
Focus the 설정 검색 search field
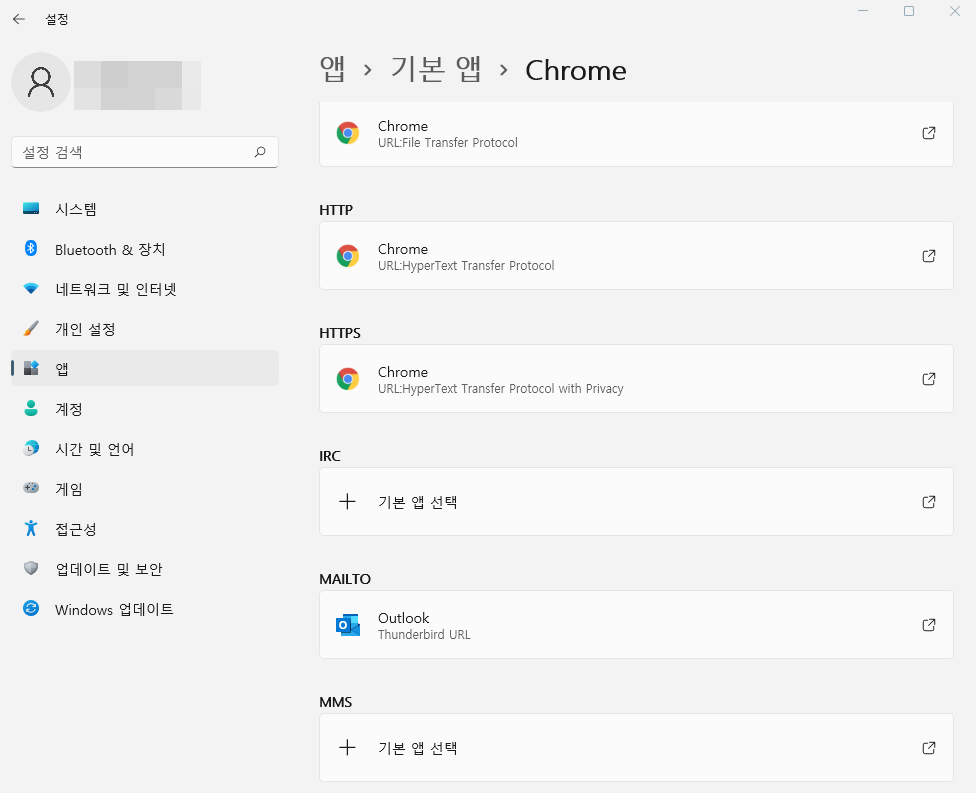coord(144,152)
